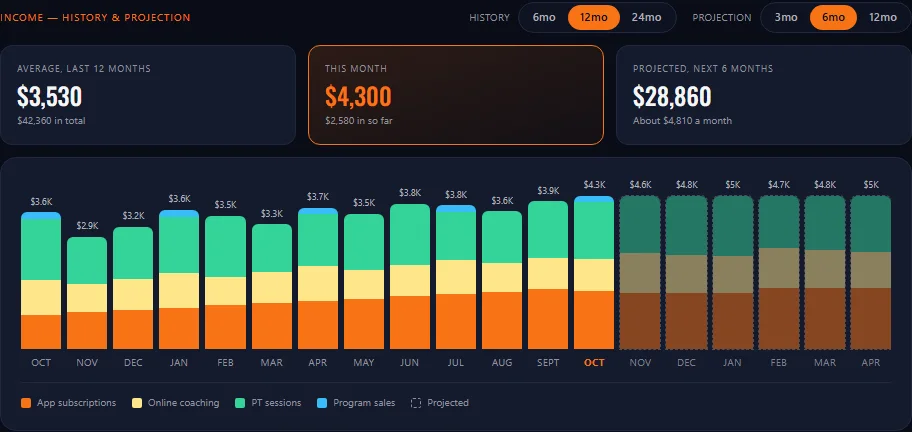Click the PT sessions legend label
The width and height of the screenshot is (912, 432).
click(276, 403)
